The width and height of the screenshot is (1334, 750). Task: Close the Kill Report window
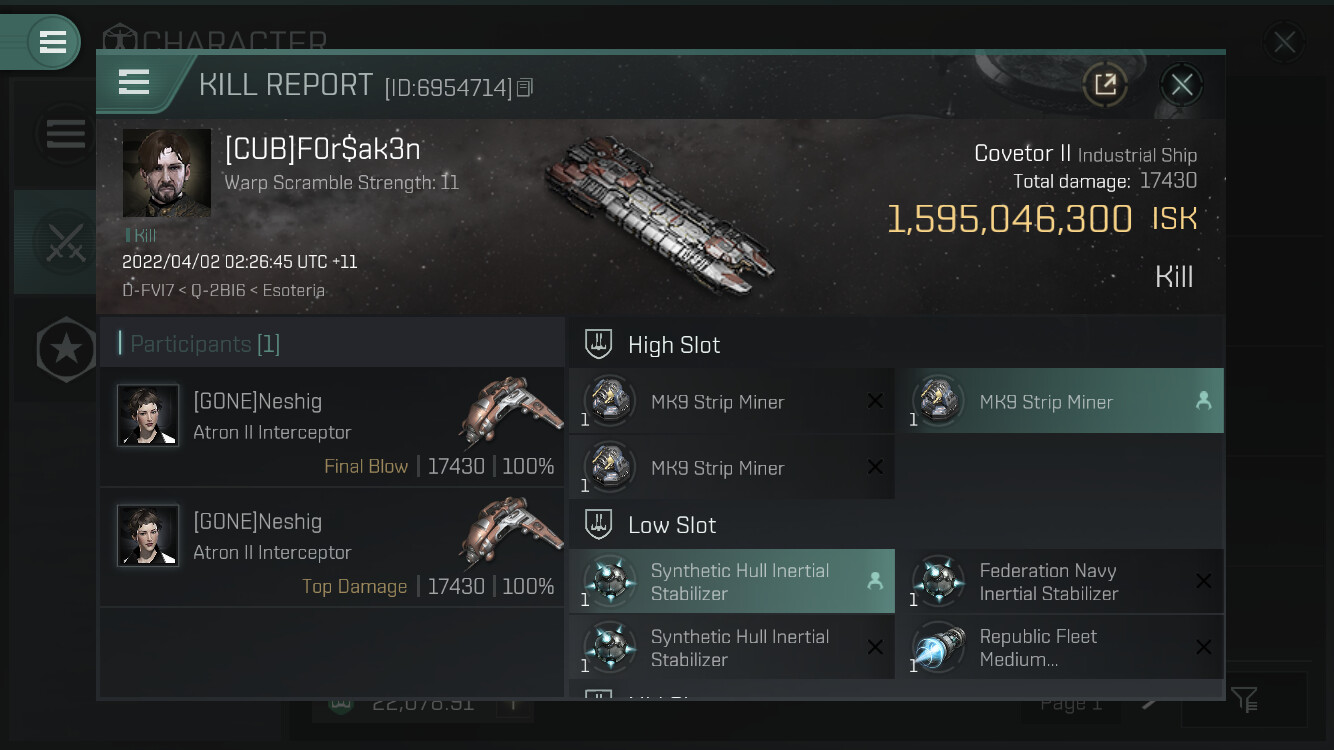[x=1181, y=85]
